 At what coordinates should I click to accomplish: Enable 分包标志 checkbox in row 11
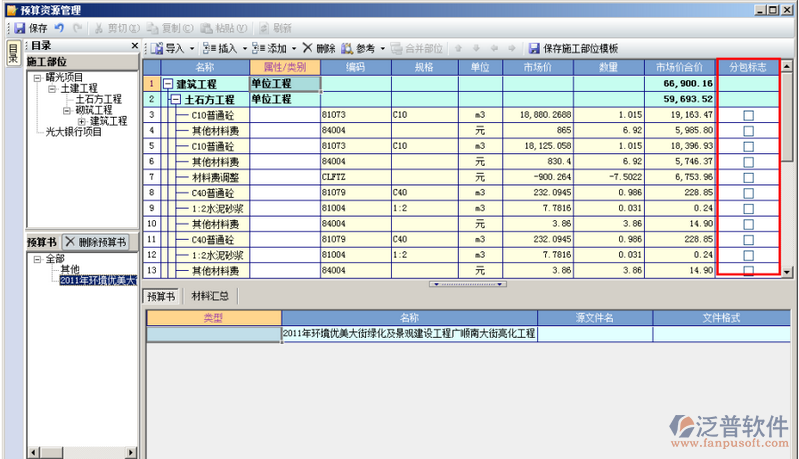(748, 239)
